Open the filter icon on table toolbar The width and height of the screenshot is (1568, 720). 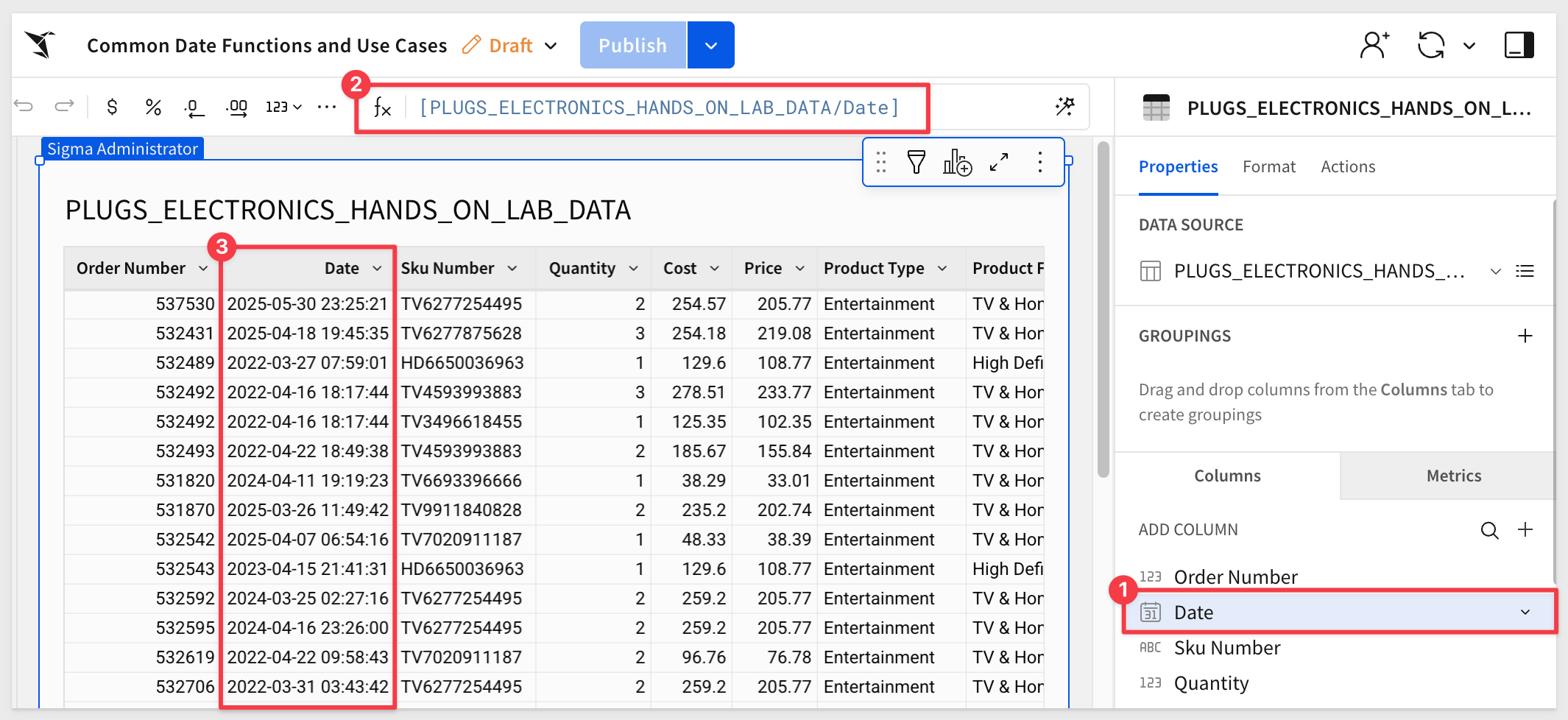click(x=916, y=162)
